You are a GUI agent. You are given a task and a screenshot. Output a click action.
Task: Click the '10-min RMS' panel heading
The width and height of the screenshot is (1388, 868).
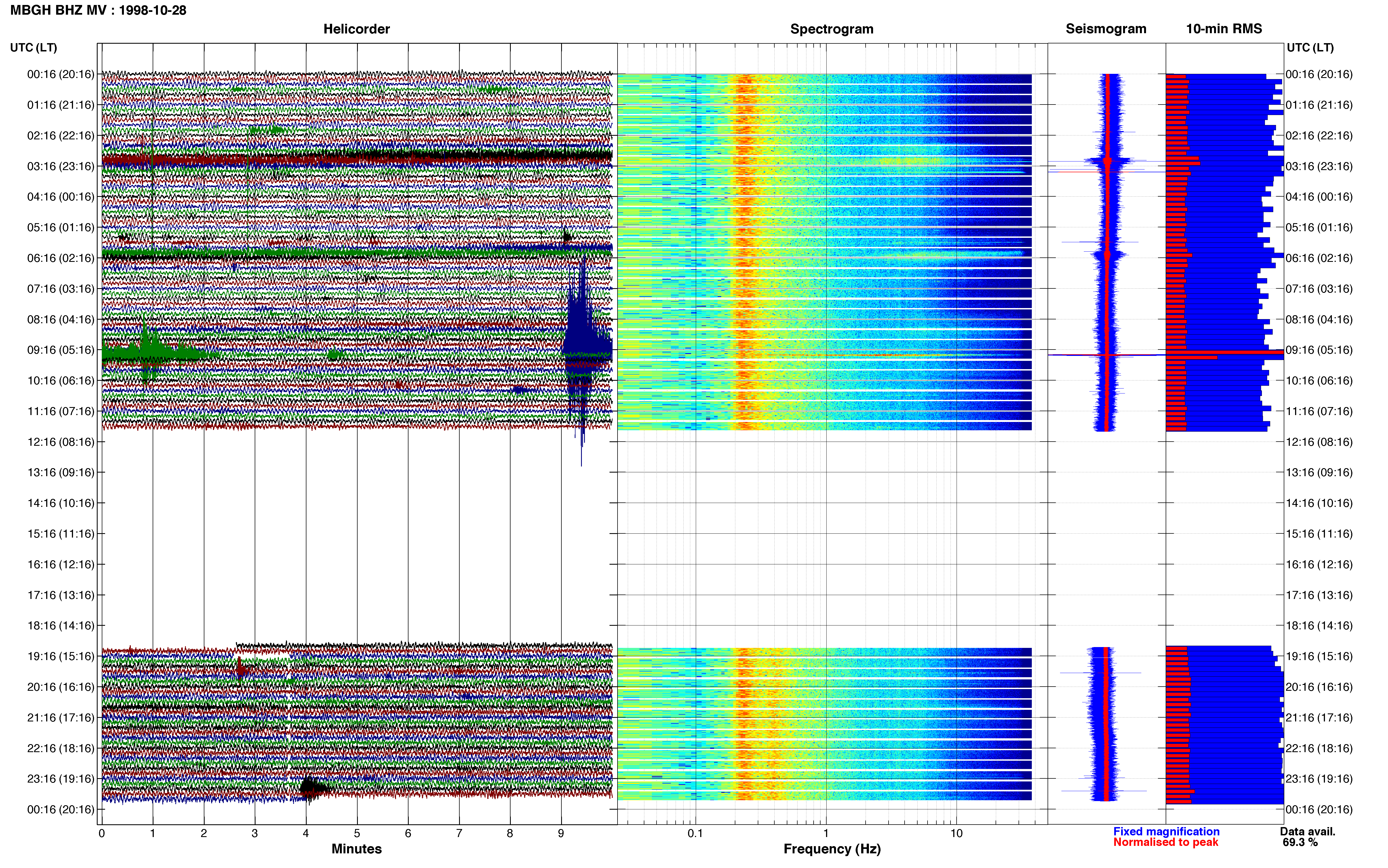(x=1224, y=29)
